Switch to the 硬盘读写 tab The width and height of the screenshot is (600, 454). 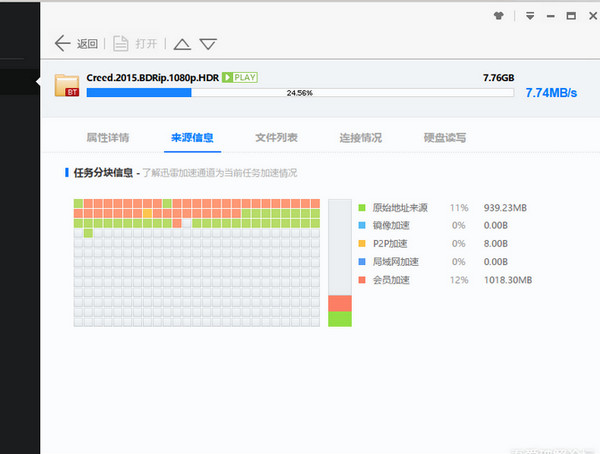point(445,137)
